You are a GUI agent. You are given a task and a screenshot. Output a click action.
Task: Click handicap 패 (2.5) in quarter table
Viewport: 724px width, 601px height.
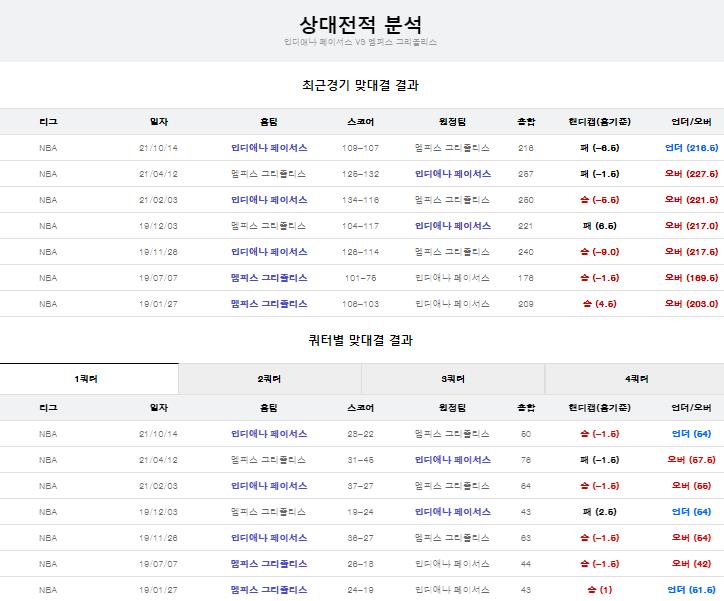coord(599,512)
